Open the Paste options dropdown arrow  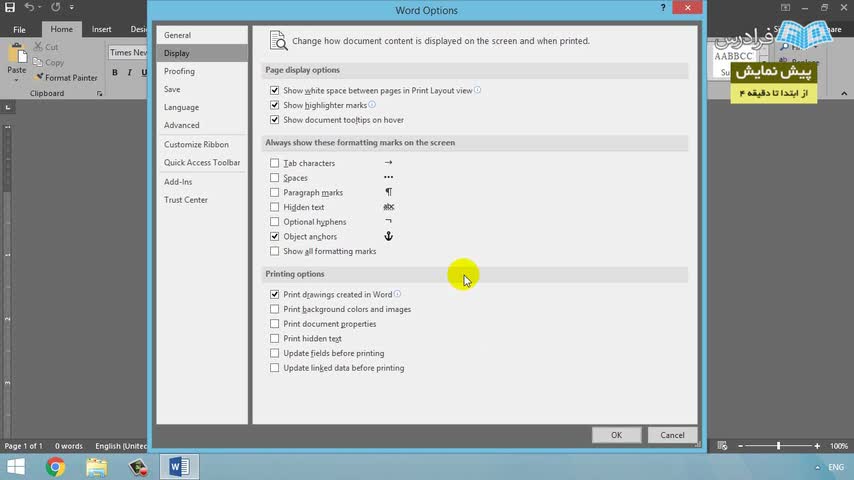click(16, 80)
